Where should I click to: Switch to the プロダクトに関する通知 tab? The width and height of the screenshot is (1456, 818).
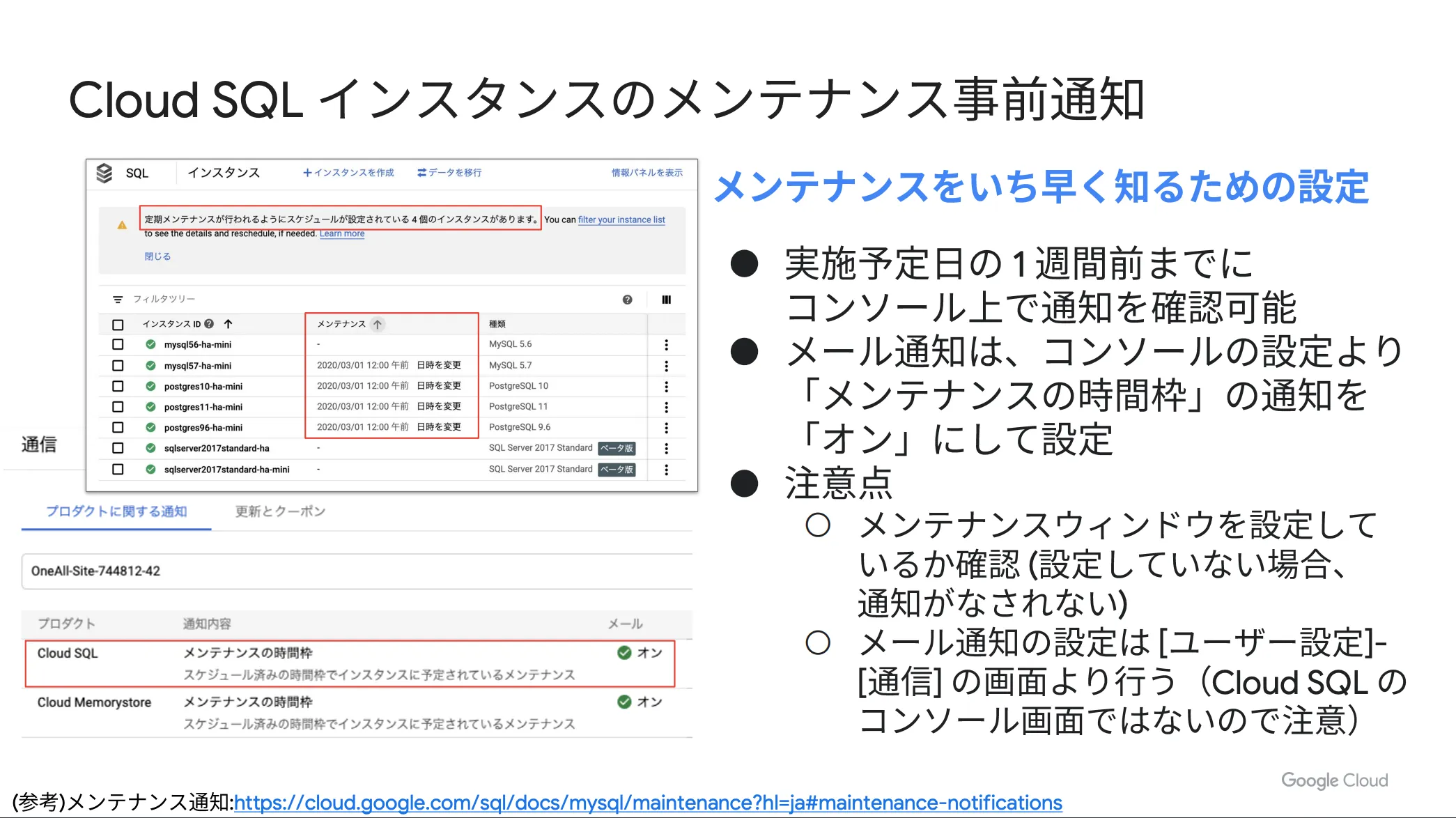point(116,511)
